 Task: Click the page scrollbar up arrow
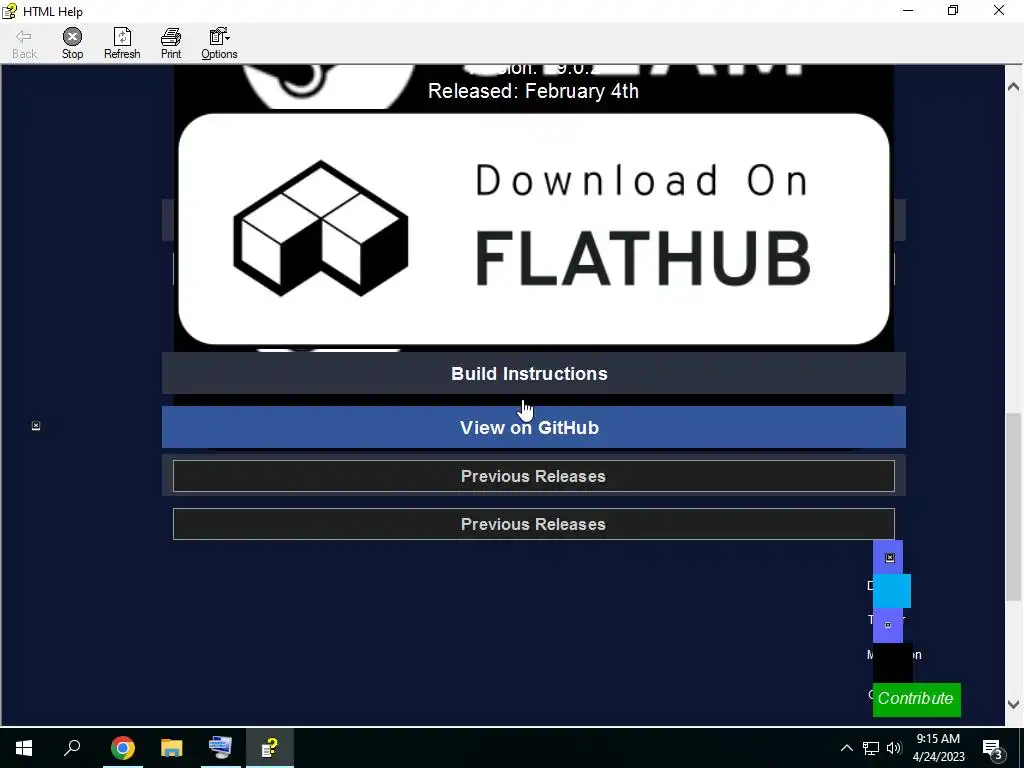pos(1014,86)
